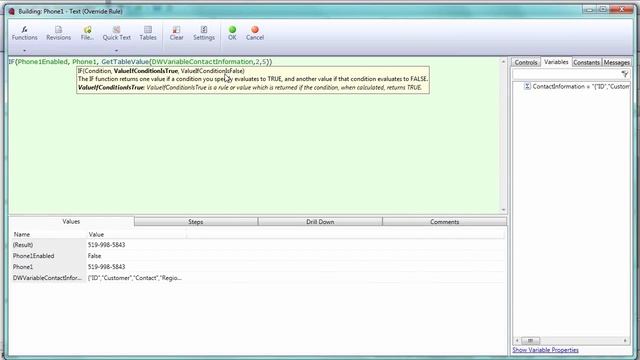Select the Values tab
The width and height of the screenshot is (640, 360).
point(71,222)
